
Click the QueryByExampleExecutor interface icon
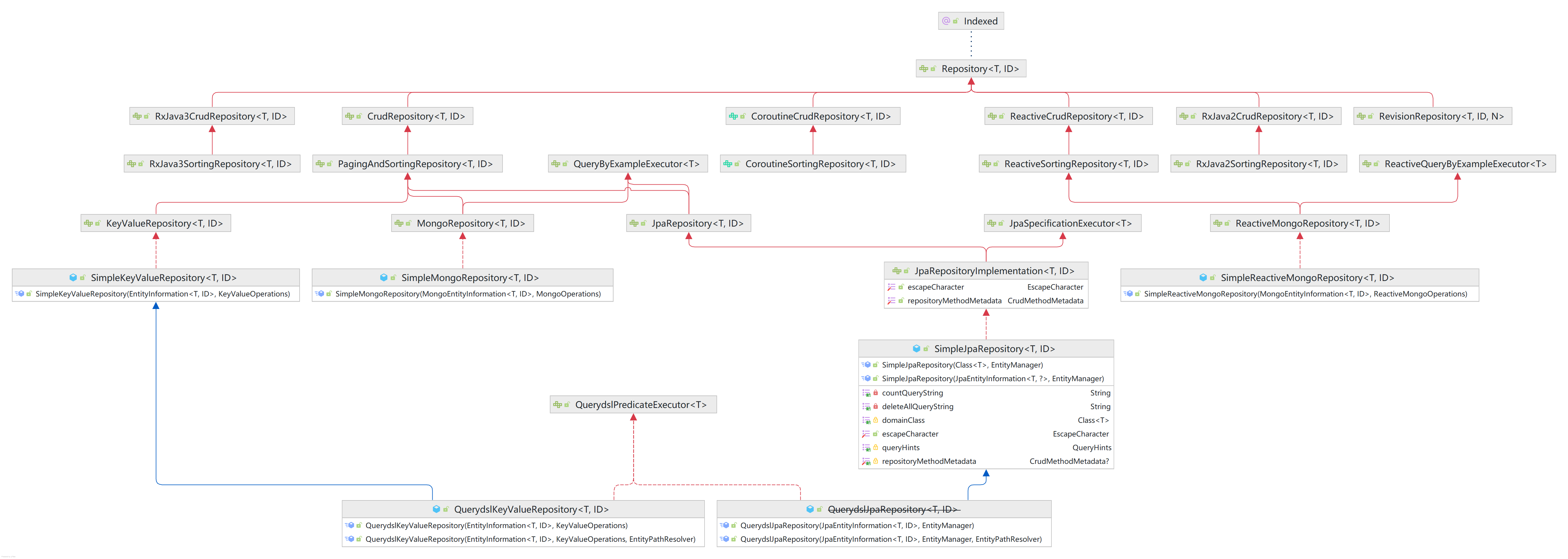(556, 164)
